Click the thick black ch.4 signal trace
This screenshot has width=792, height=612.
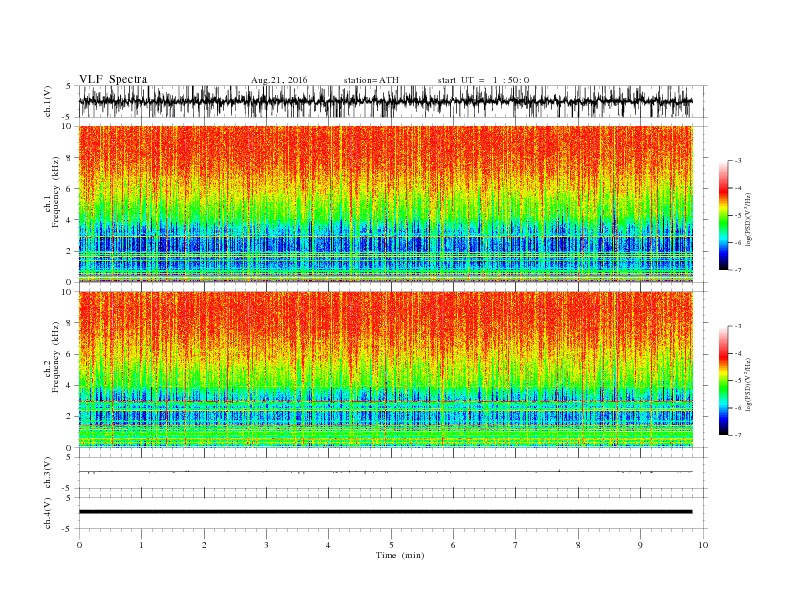click(385, 512)
